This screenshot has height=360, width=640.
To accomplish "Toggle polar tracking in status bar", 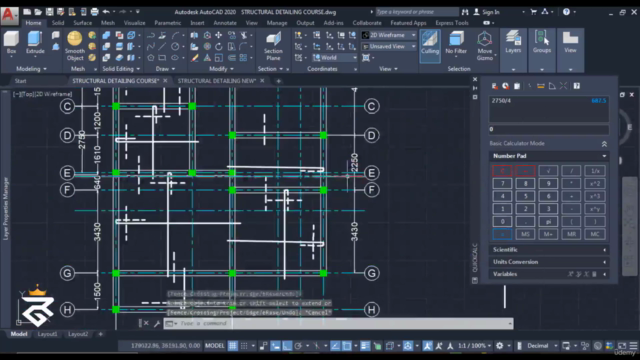I will coord(298,346).
